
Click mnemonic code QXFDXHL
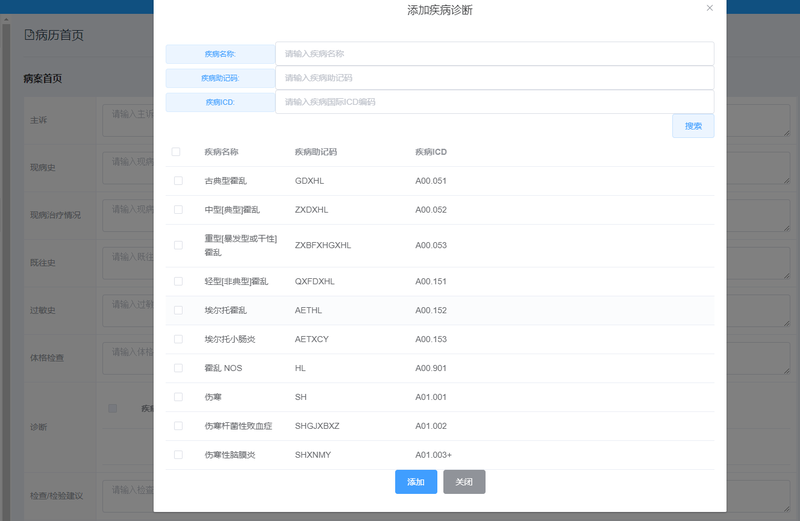(x=315, y=281)
